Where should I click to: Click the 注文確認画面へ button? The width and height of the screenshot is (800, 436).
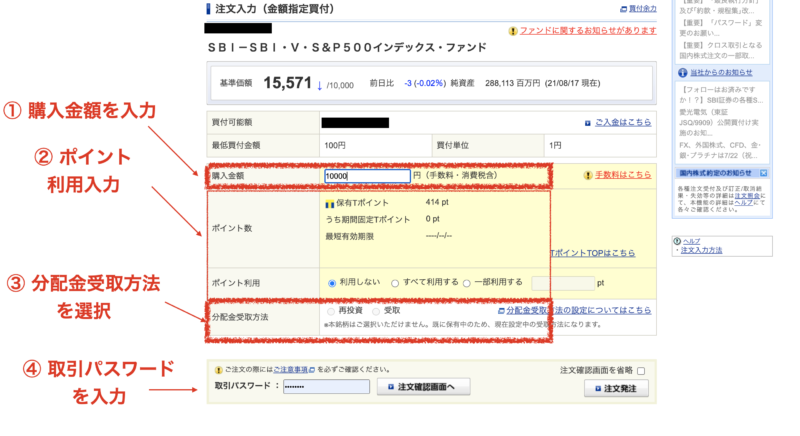pyautogui.click(x=423, y=387)
